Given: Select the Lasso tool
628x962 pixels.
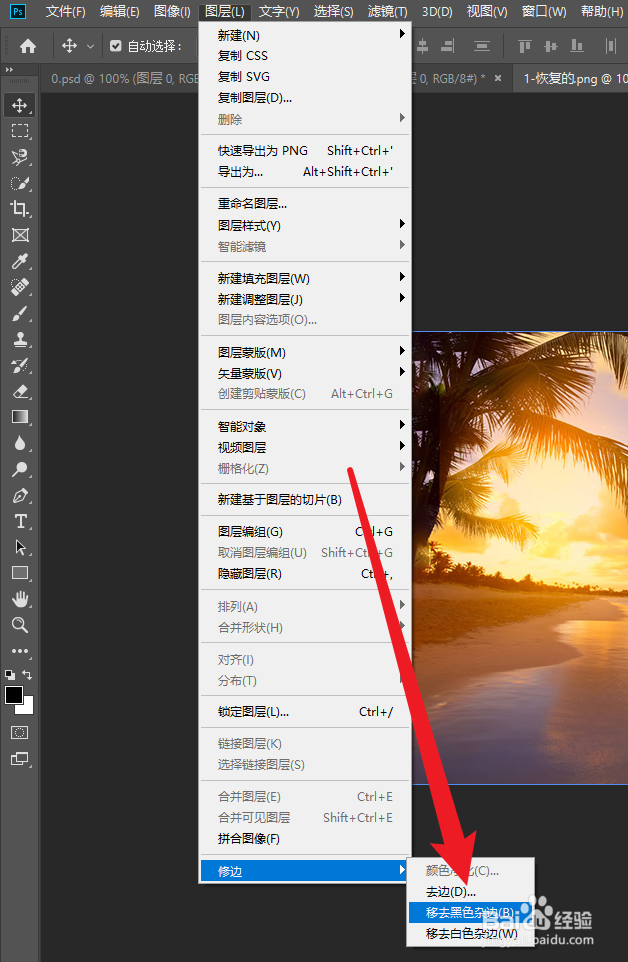Looking at the screenshot, I should coord(20,157).
